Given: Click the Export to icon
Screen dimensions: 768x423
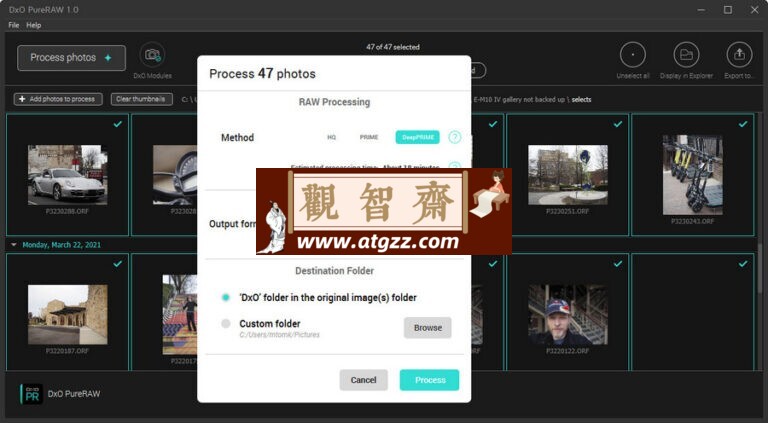Looking at the screenshot, I should (x=739, y=55).
